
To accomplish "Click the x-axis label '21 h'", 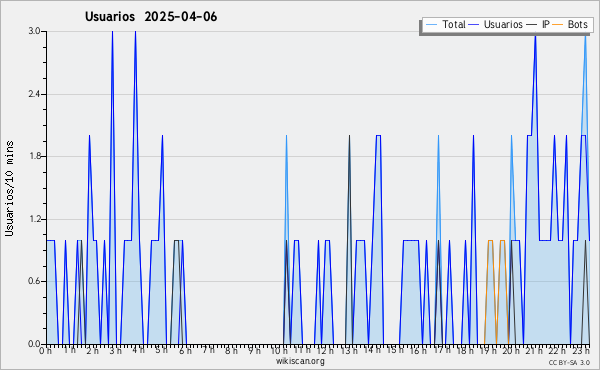I will point(534,351).
